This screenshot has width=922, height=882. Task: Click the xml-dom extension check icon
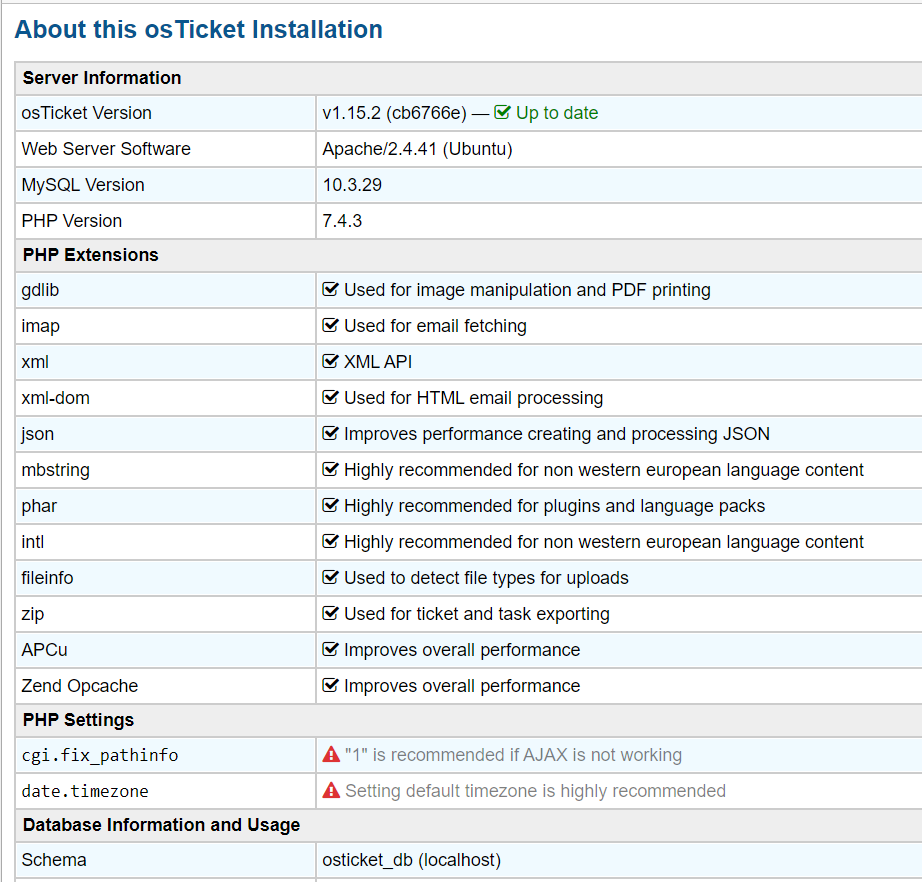(330, 397)
